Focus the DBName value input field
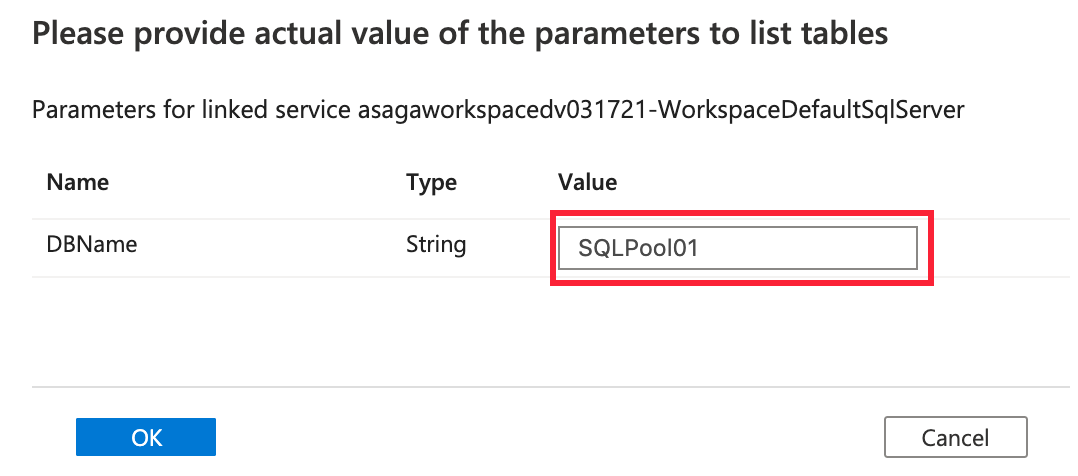Image resolution: width=1078 pixels, height=476 pixels. pyautogui.click(x=737, y=248)
